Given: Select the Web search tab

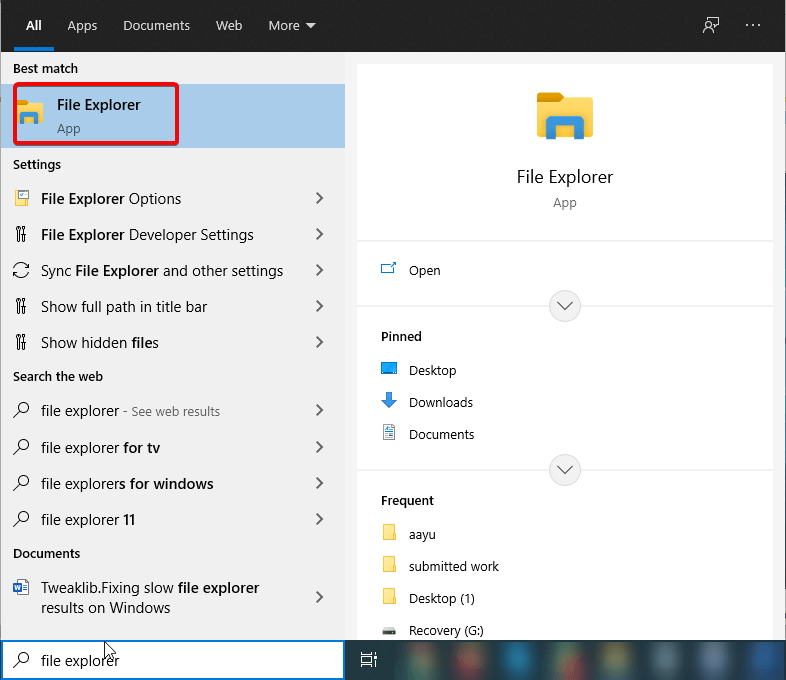Looking at the screenshot, I should (x=229, y=25).
